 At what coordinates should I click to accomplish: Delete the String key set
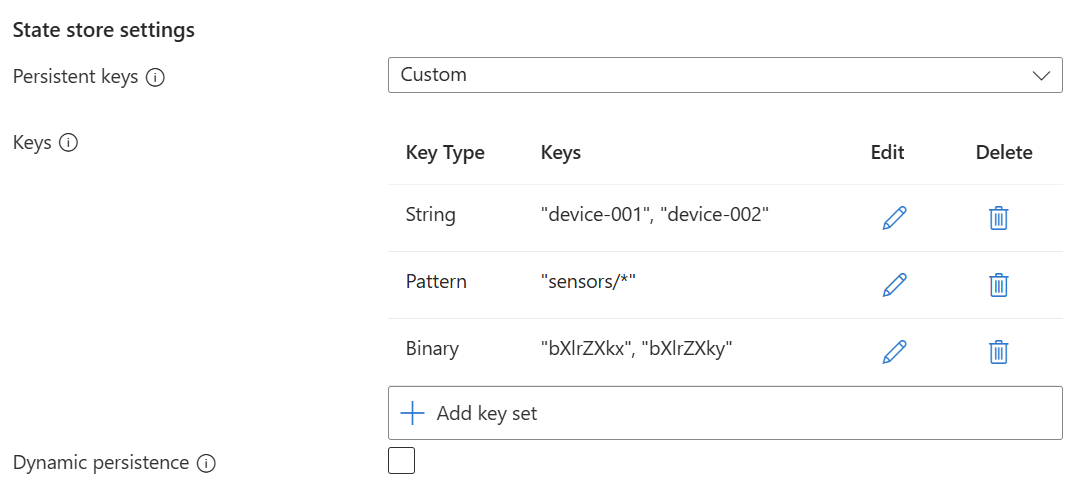[x=998, y=218]
